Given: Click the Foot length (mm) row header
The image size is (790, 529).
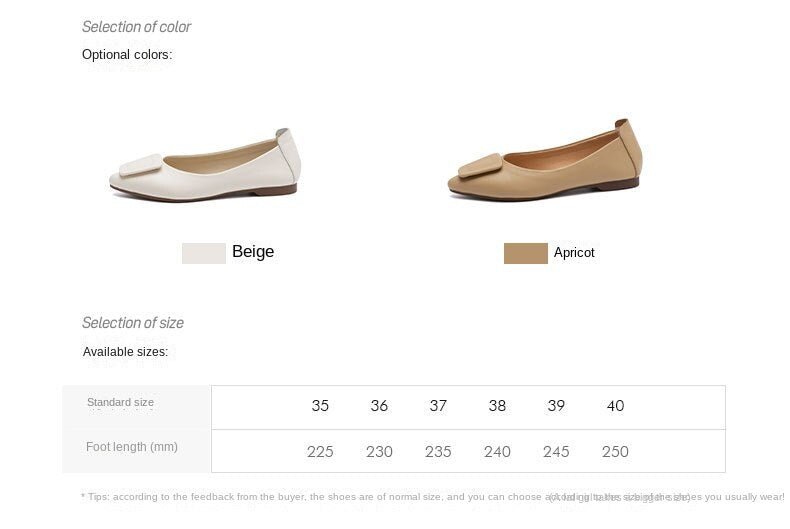Looking at the screenshot, I should (131, 447).
